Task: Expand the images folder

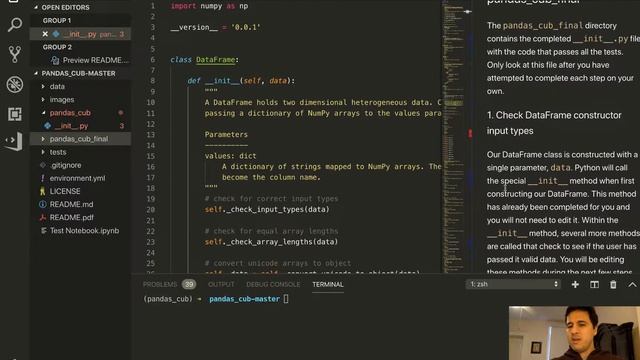Action: click(43, 100)
